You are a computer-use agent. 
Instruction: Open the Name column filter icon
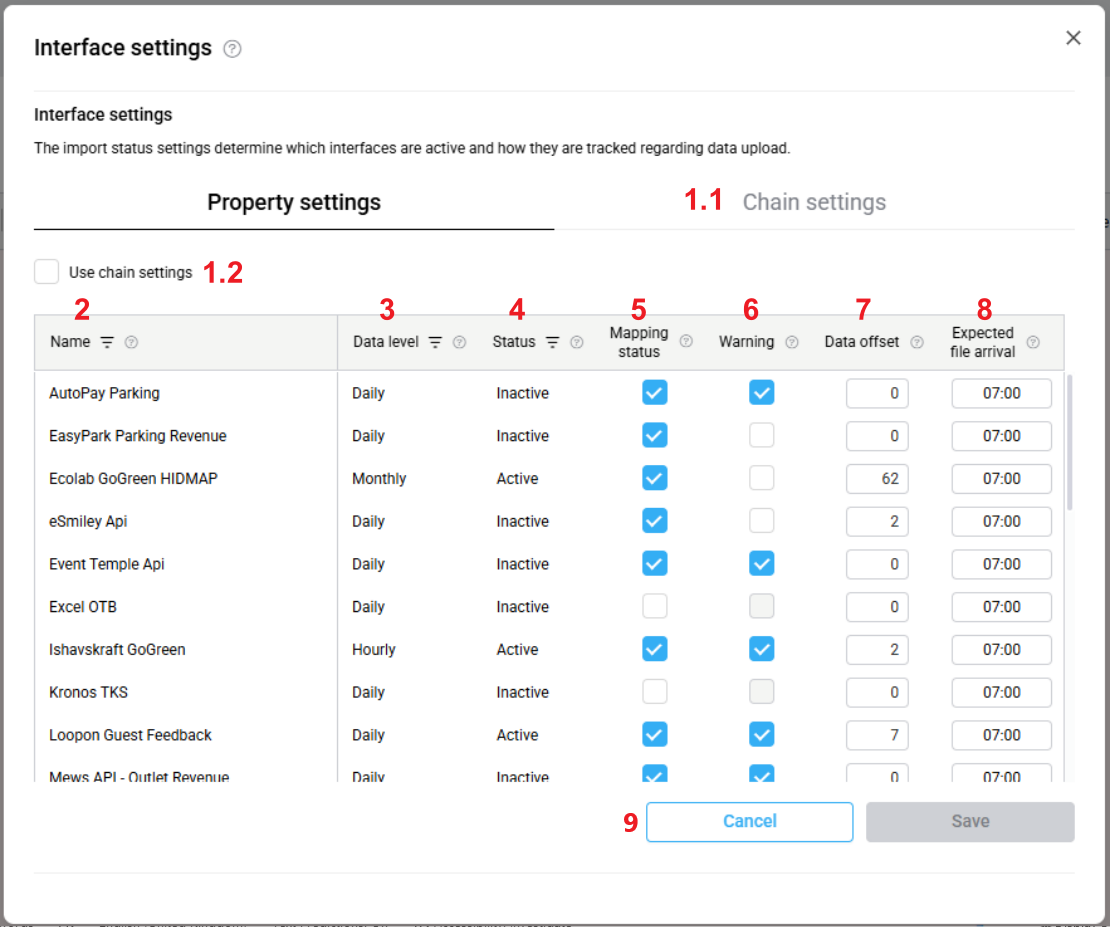click(107, 342)
